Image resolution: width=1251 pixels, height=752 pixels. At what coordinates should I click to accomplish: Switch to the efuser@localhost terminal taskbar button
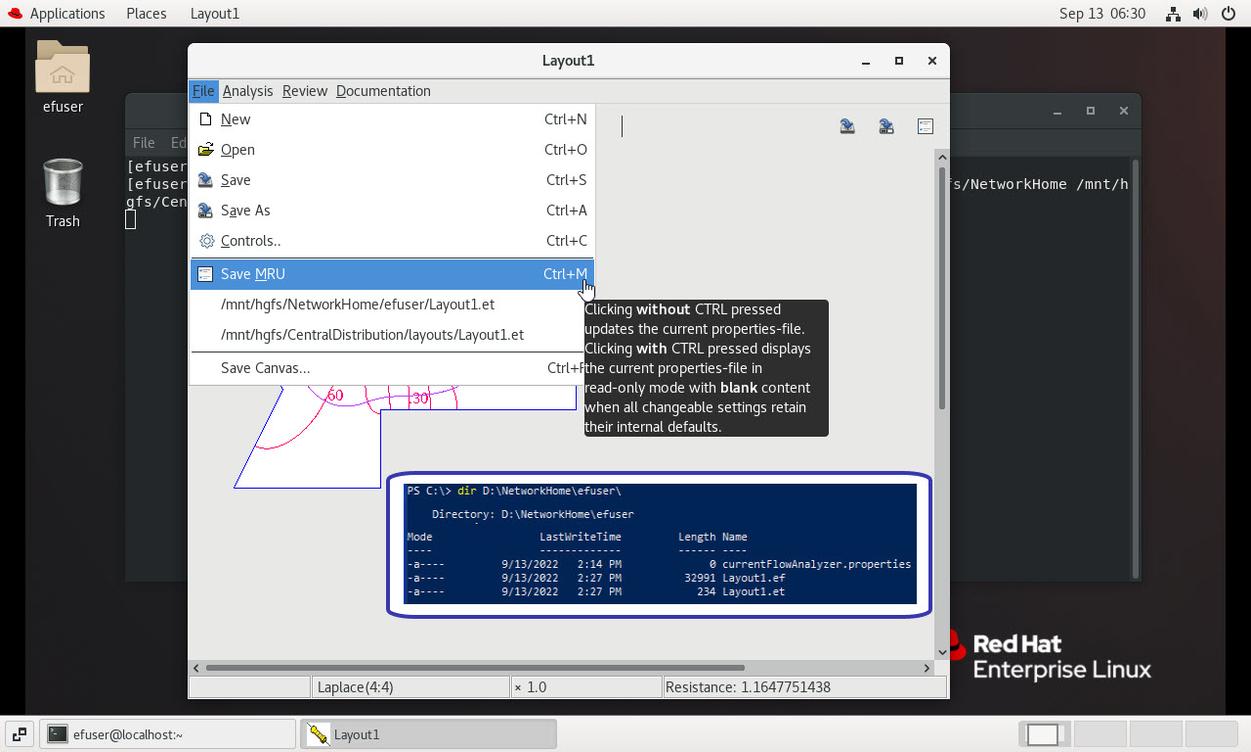tap(168, 734)
